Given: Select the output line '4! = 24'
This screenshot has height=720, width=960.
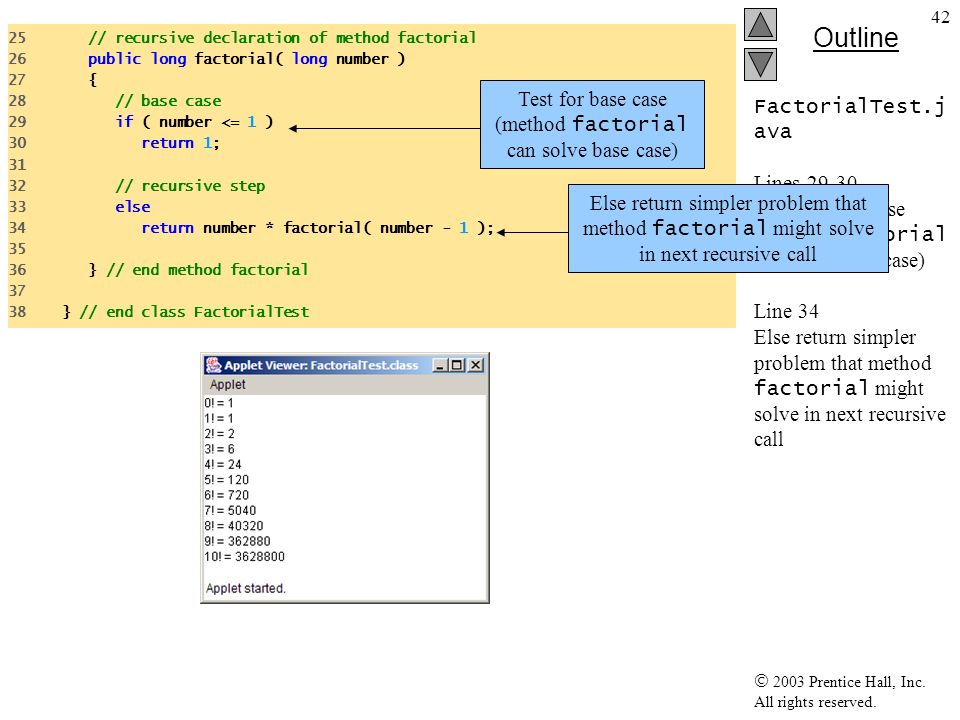Looking at the screenshot, I should click(223, 464).
